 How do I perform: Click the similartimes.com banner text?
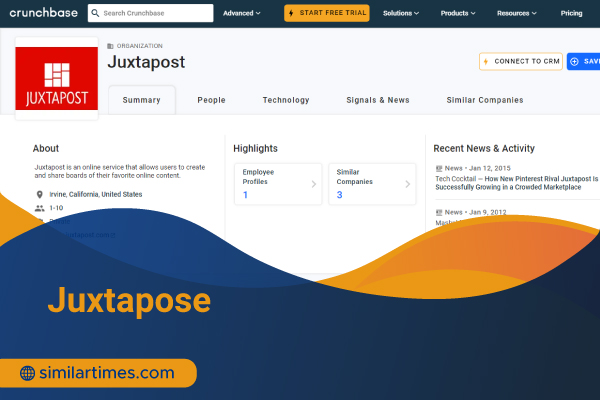(x=107, y=373)
